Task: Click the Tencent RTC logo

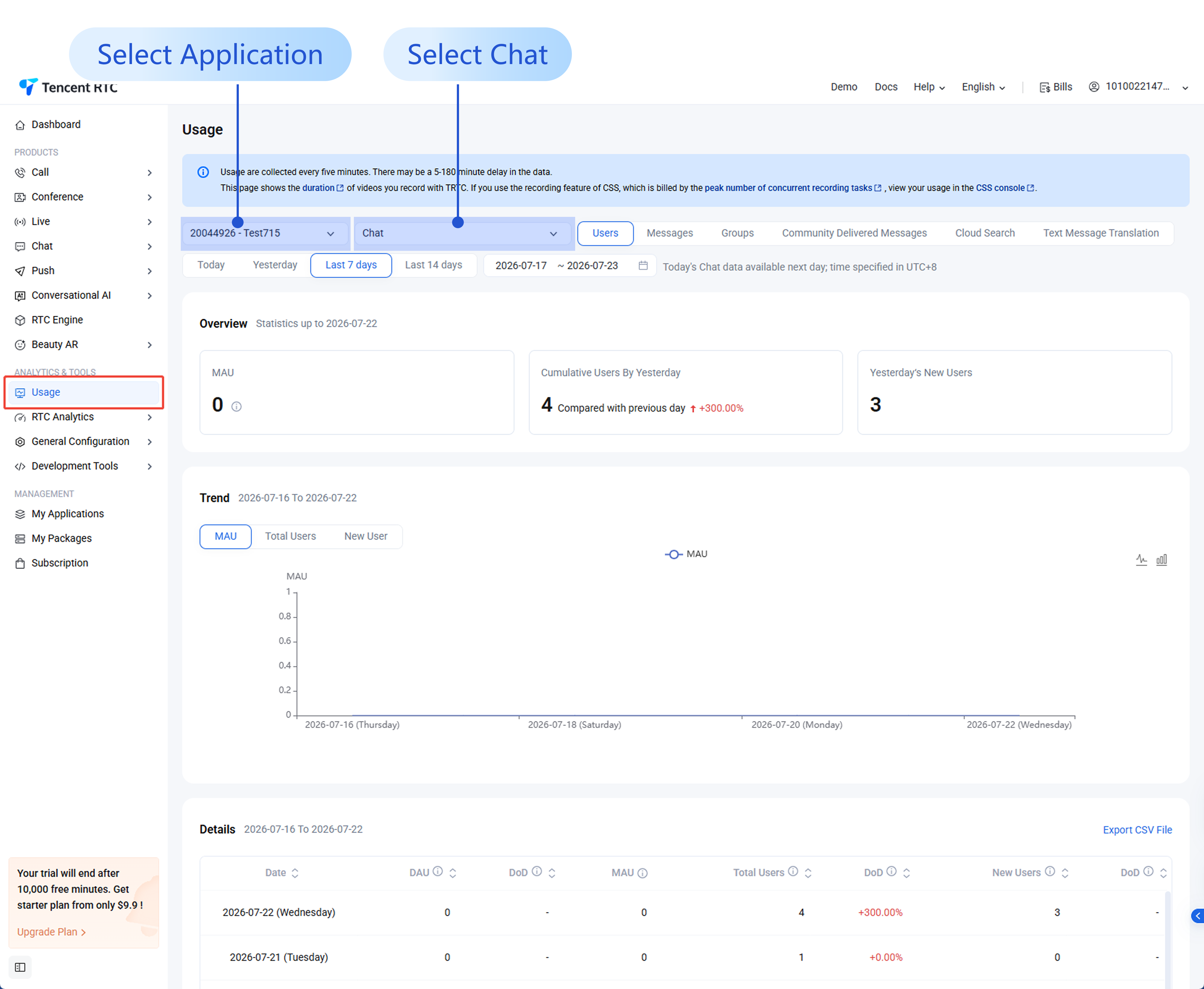Action: pos(68,87)
